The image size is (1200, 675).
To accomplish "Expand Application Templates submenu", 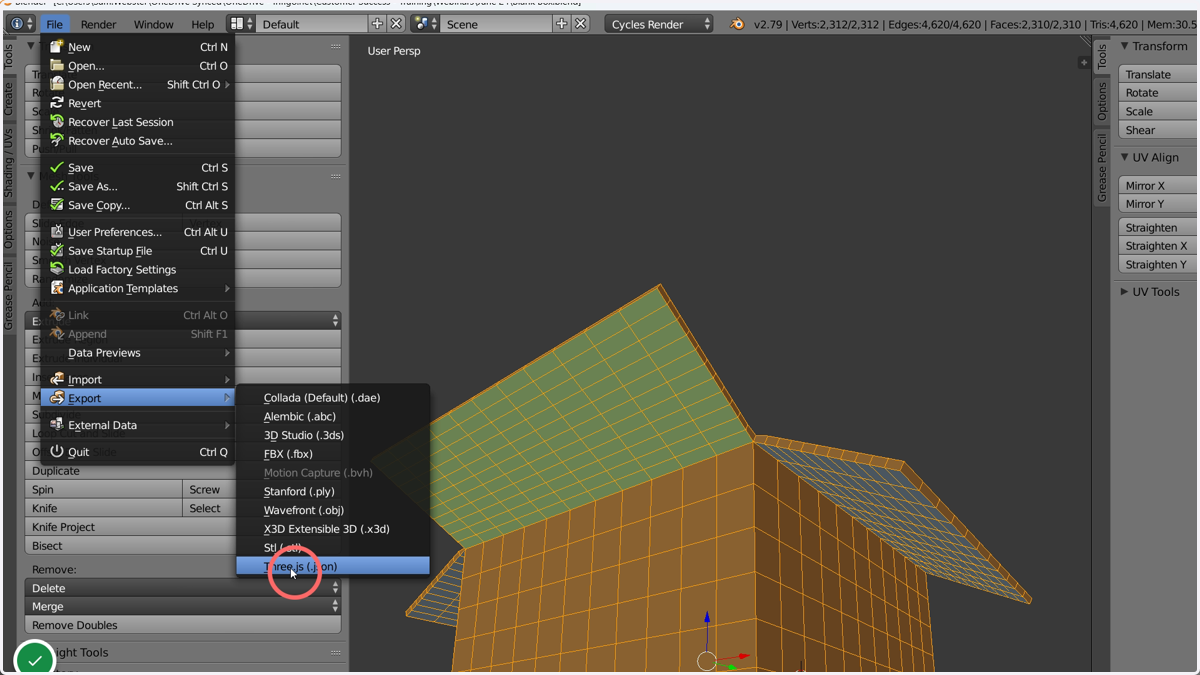I will pos(137,288).
